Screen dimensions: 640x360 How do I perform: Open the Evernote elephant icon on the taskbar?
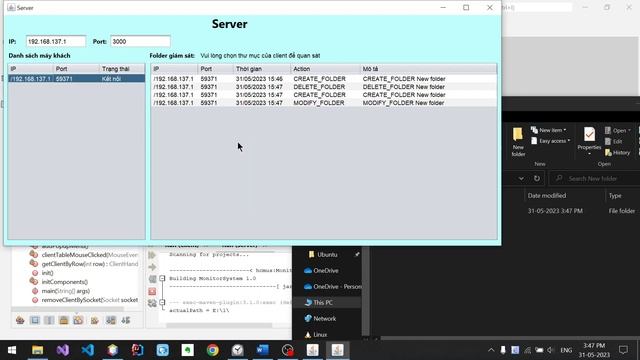point(187,350)
